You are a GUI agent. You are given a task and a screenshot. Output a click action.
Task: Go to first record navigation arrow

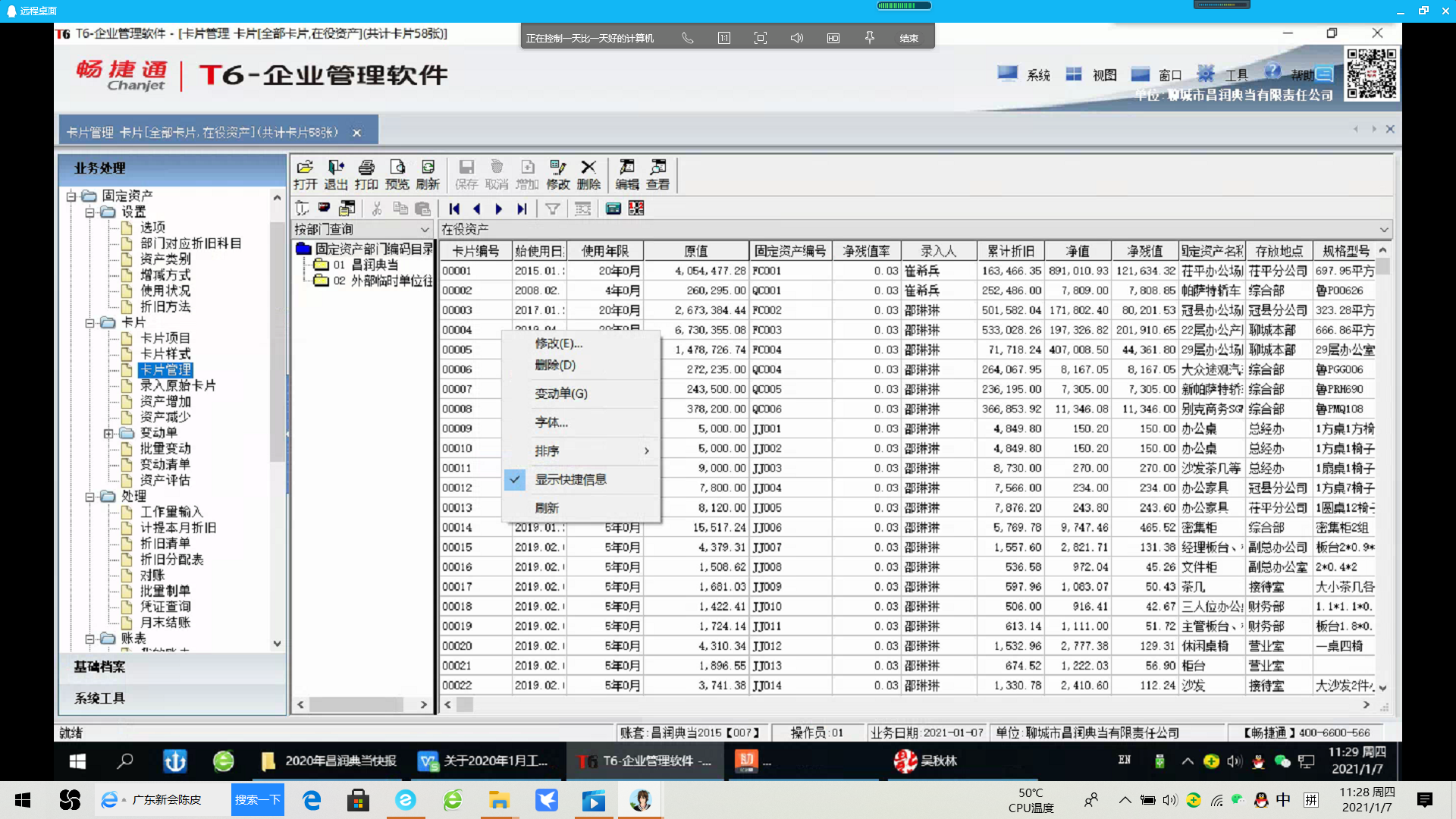pos(454,209)
